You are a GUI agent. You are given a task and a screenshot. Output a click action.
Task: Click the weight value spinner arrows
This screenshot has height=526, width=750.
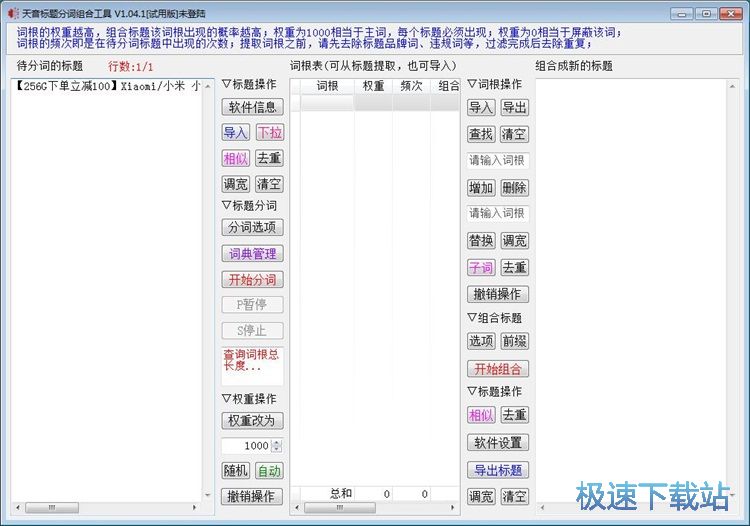(x=277, y=446)
